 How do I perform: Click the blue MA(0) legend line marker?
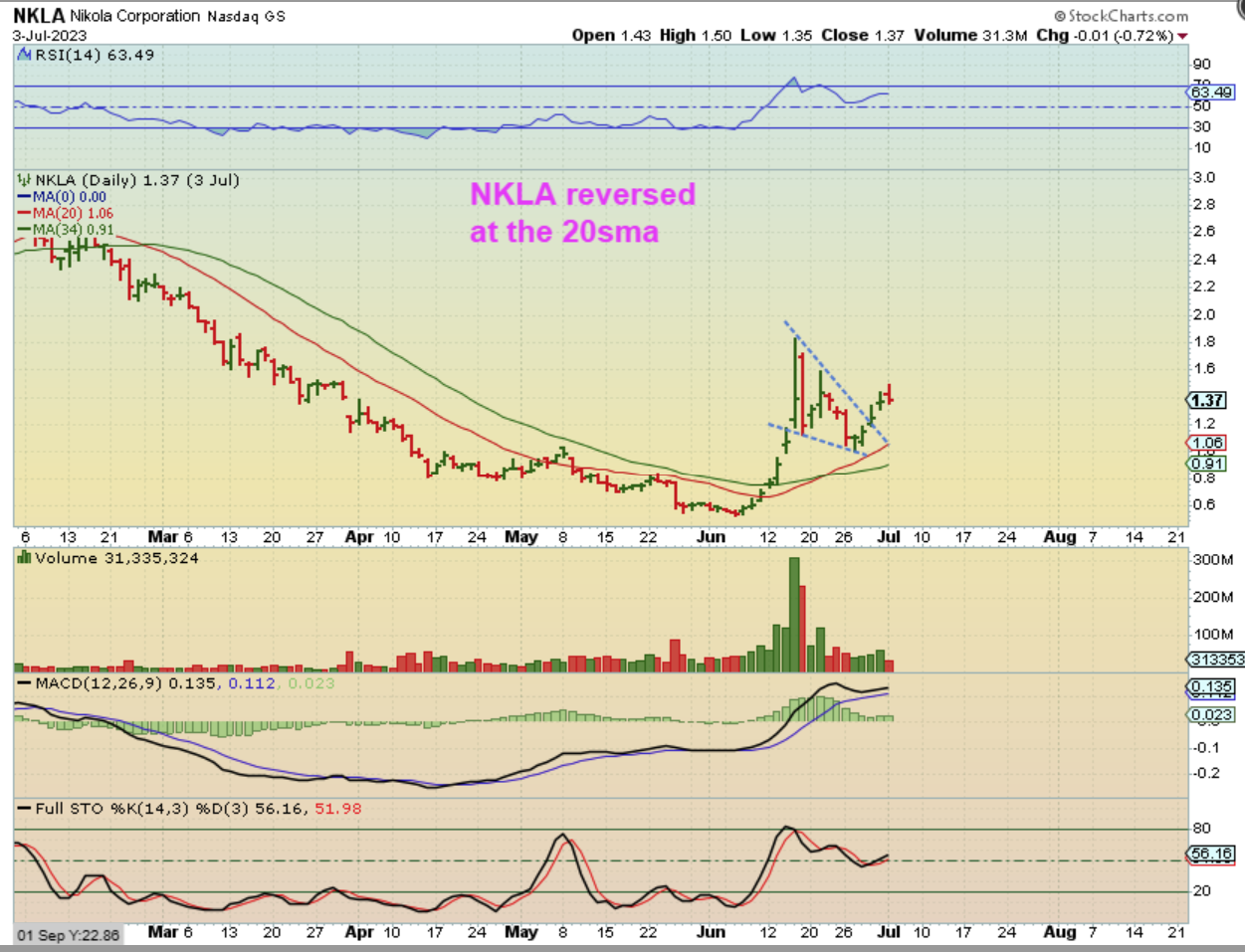click(x=25, y=197)
